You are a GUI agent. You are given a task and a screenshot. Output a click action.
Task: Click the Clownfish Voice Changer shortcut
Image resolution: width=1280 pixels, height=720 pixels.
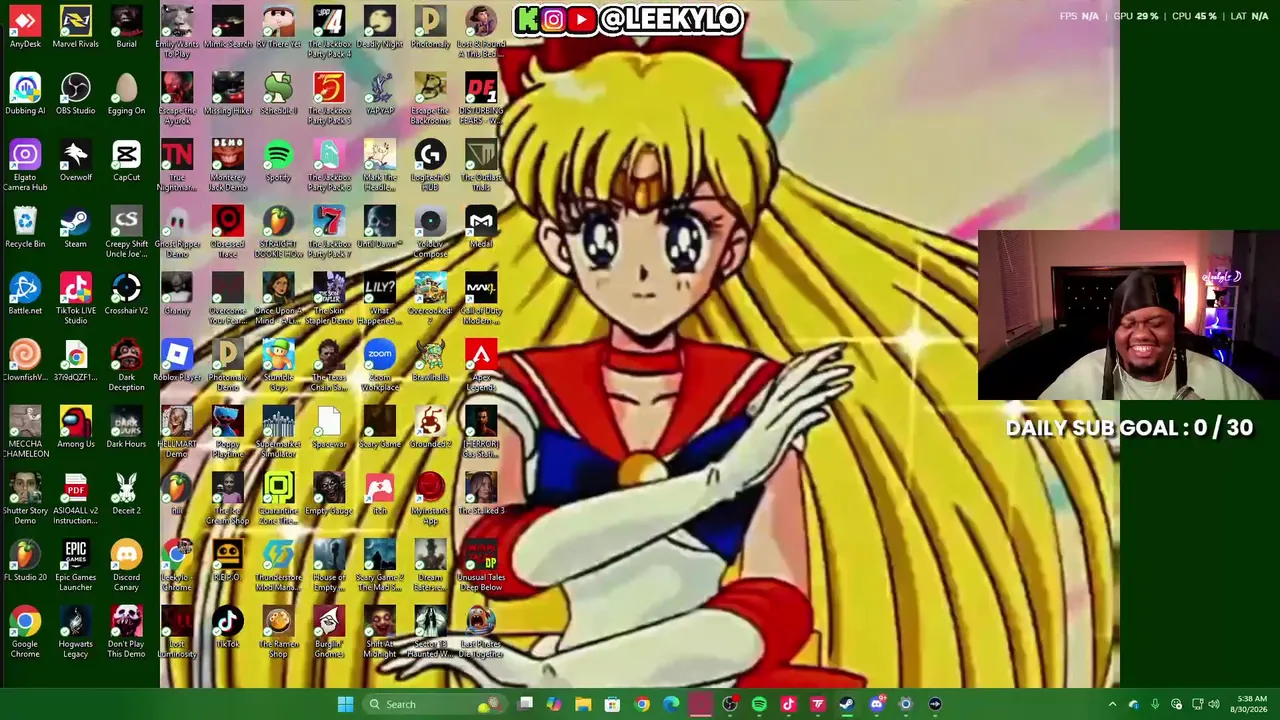coord(25,360)
